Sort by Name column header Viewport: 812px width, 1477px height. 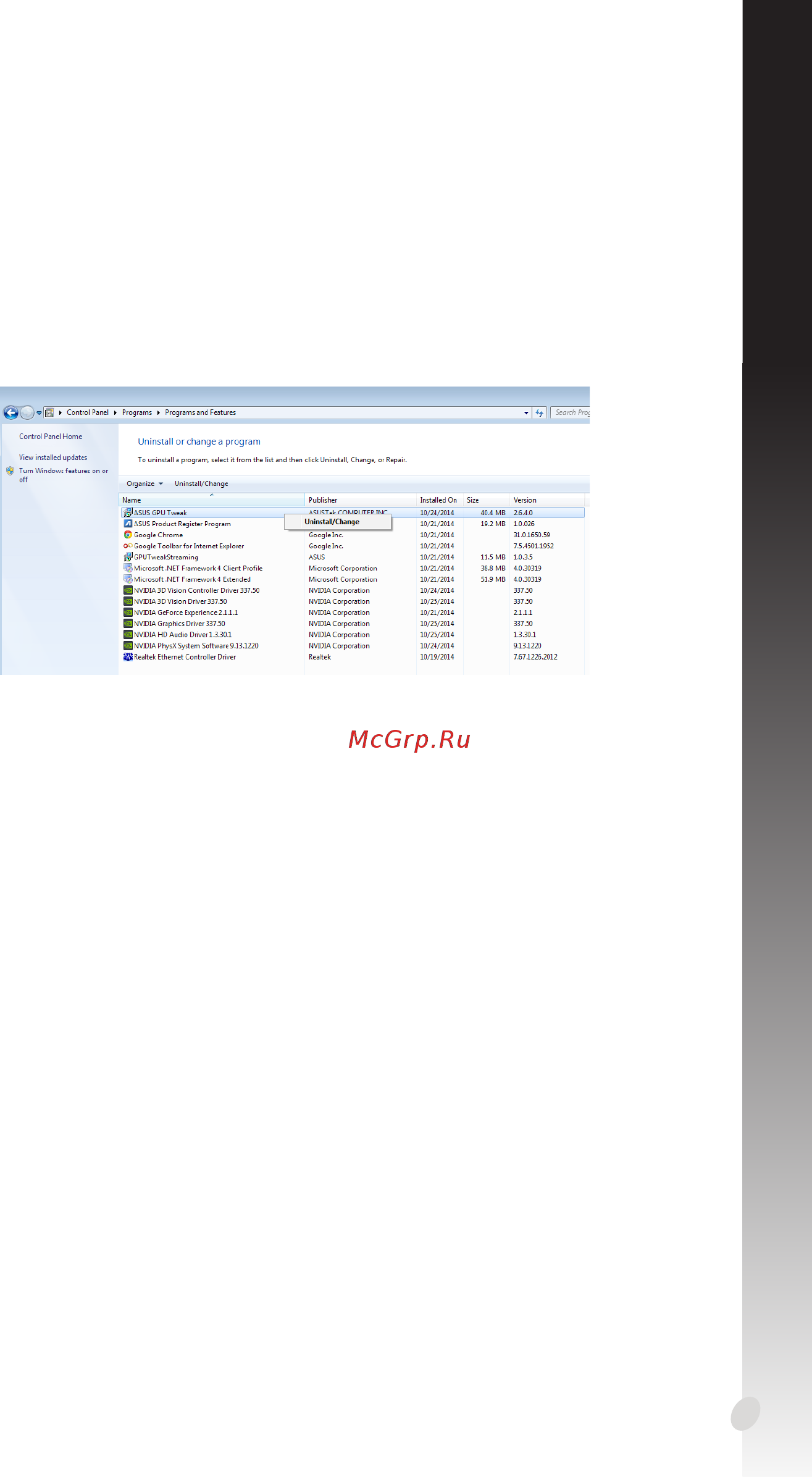click(x=212, y=500)
